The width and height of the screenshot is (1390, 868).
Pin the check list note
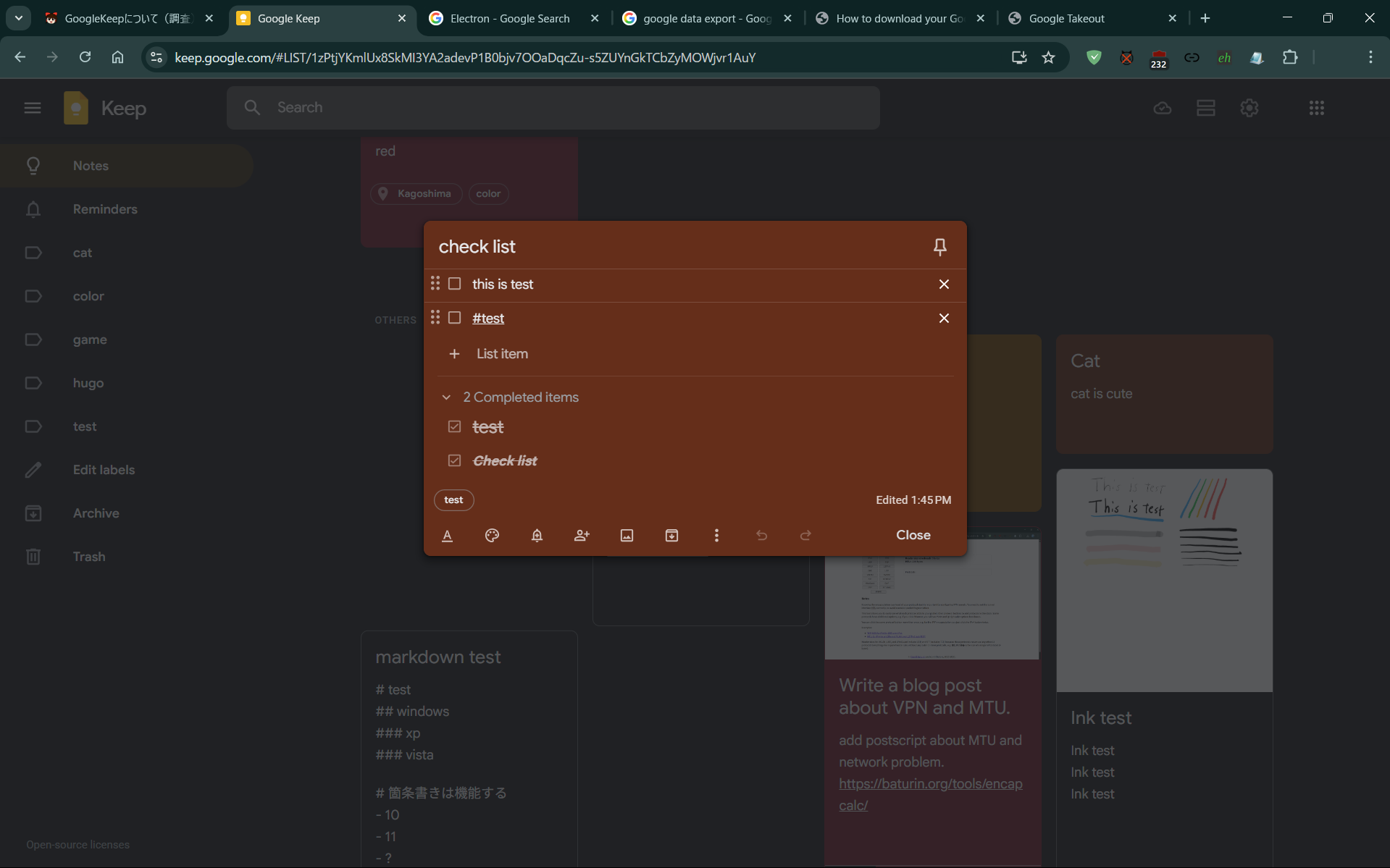click(x=939, y=247)
